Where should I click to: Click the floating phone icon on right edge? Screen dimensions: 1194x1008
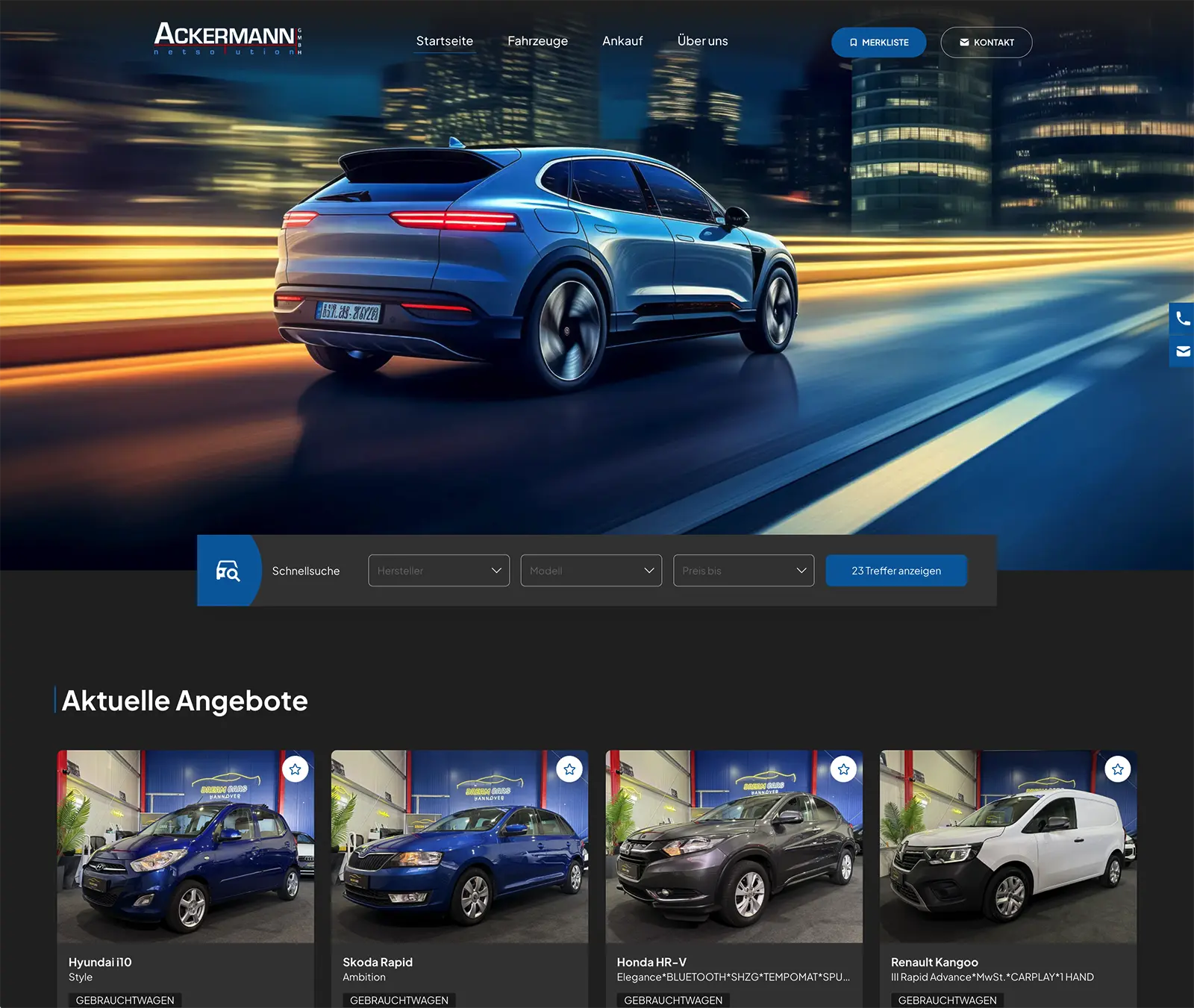coord(1182,319)
